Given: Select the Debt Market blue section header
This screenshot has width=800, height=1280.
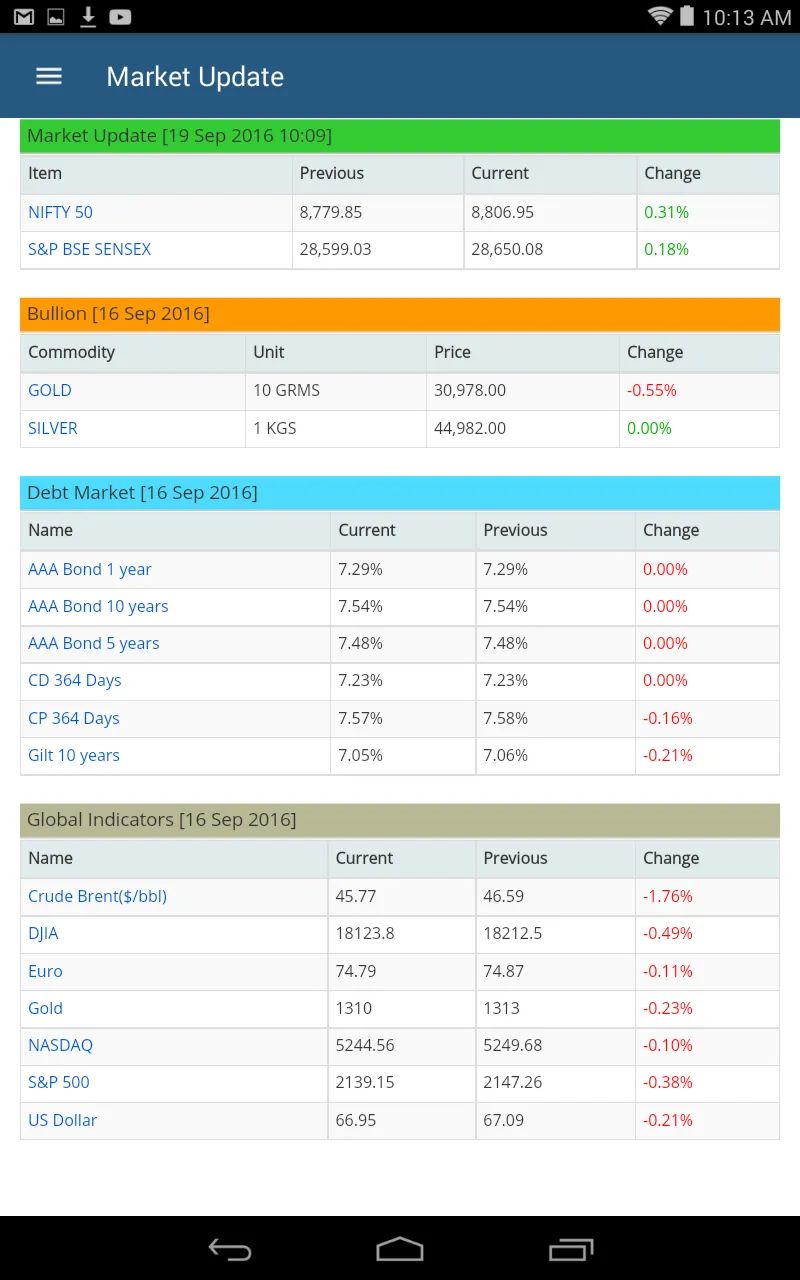Looking at the screenshot, I should coord(400,492).
